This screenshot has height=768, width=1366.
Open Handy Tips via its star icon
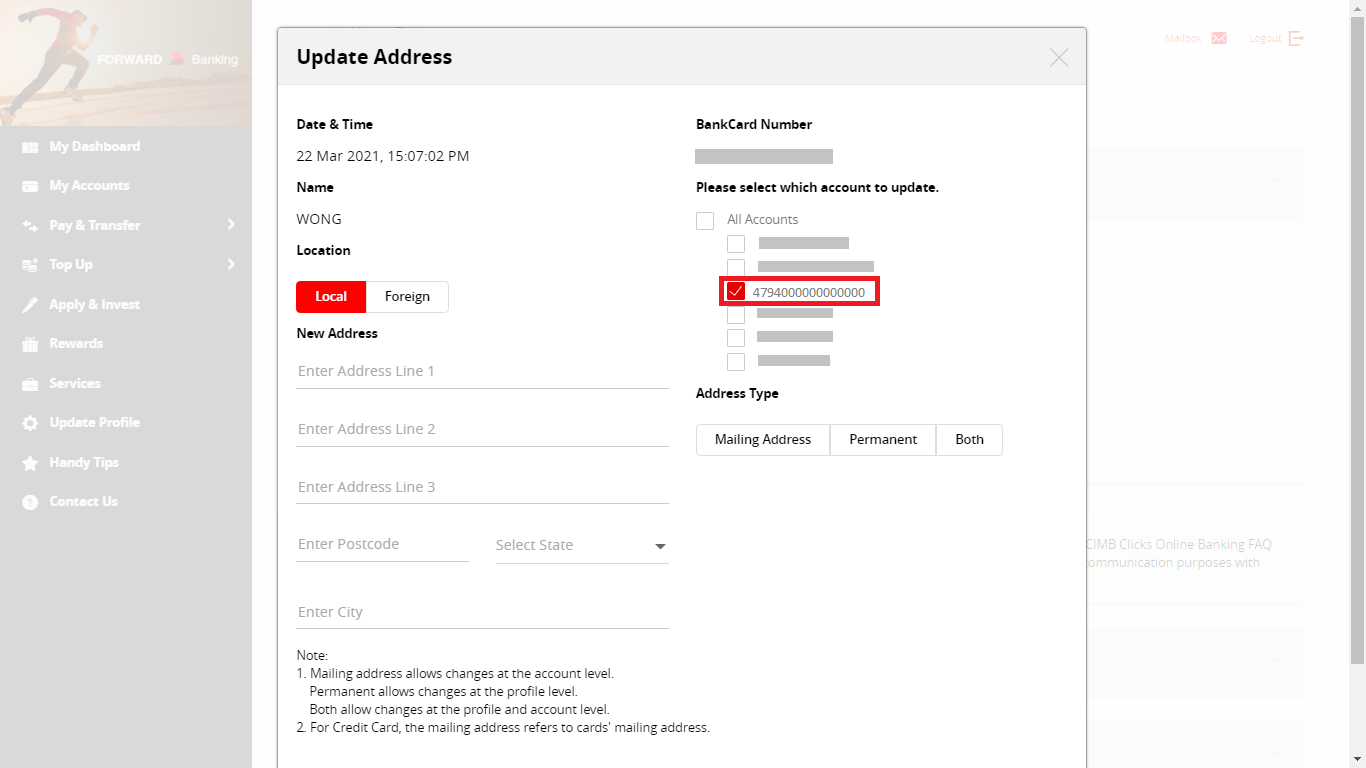coord(30,463)
